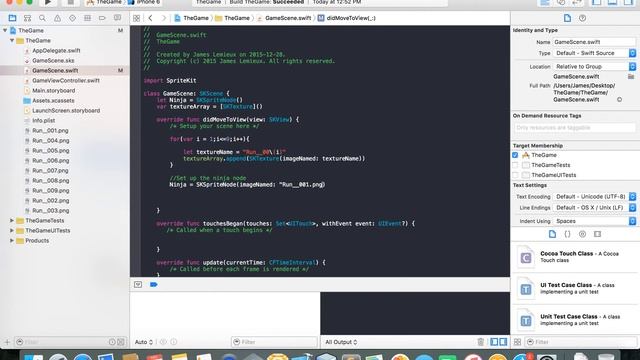Screen dimensions: 640x360
Task: Choose file location folder icon
Action: (631, 76)
